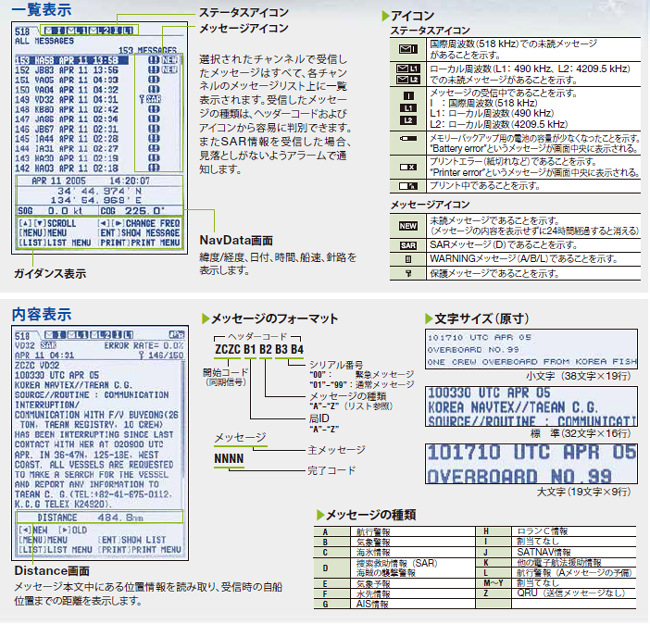
Task: Click the low battery status icon in the legend
Action: [x=408, y=138]
